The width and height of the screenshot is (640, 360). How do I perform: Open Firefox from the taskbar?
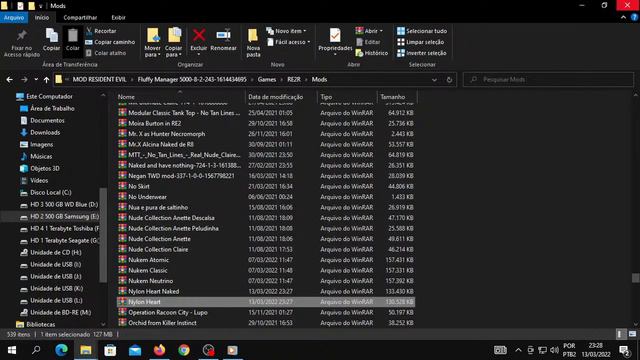point(159,350)
